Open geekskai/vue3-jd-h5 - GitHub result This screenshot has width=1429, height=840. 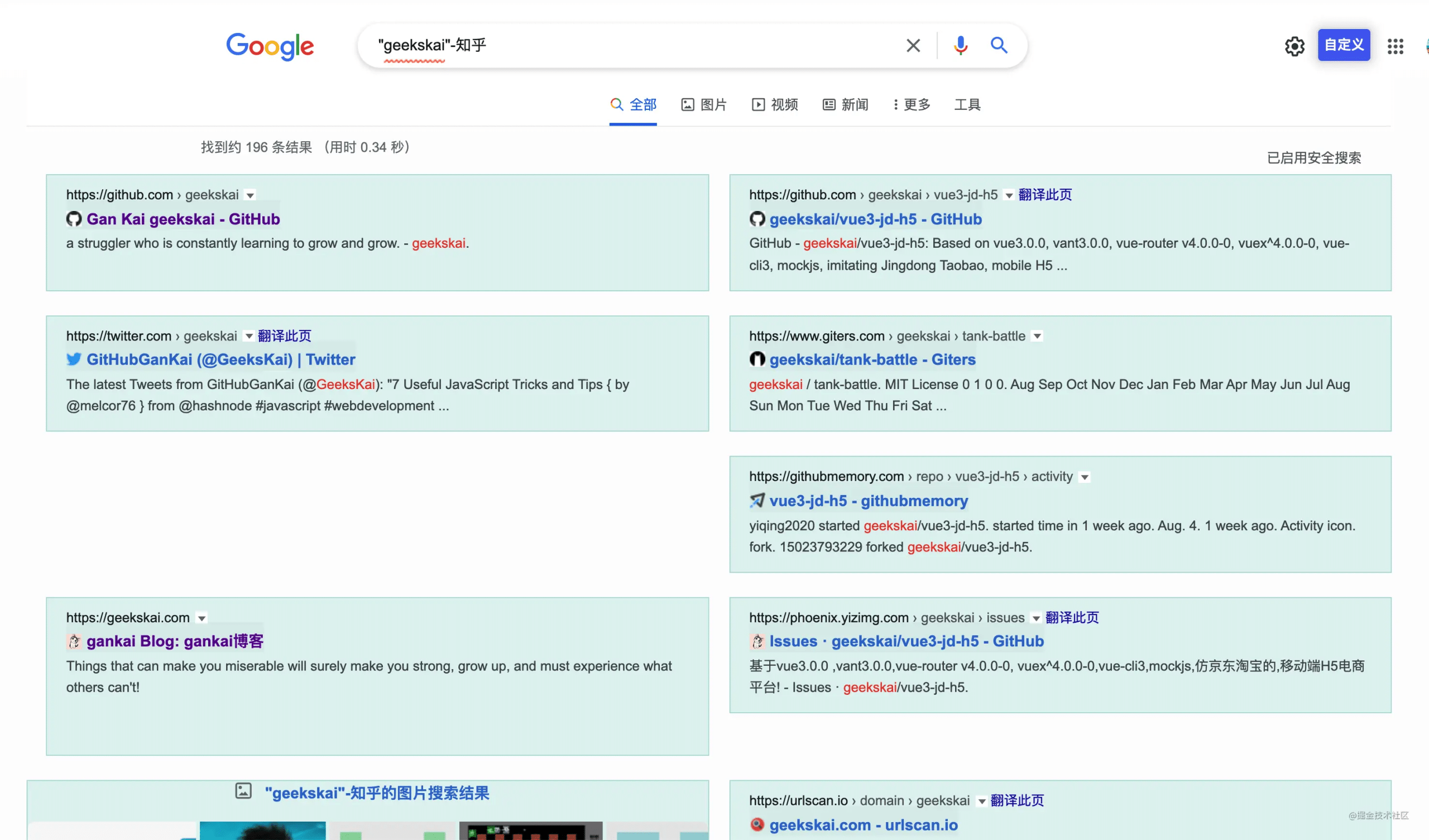(876, 219)
